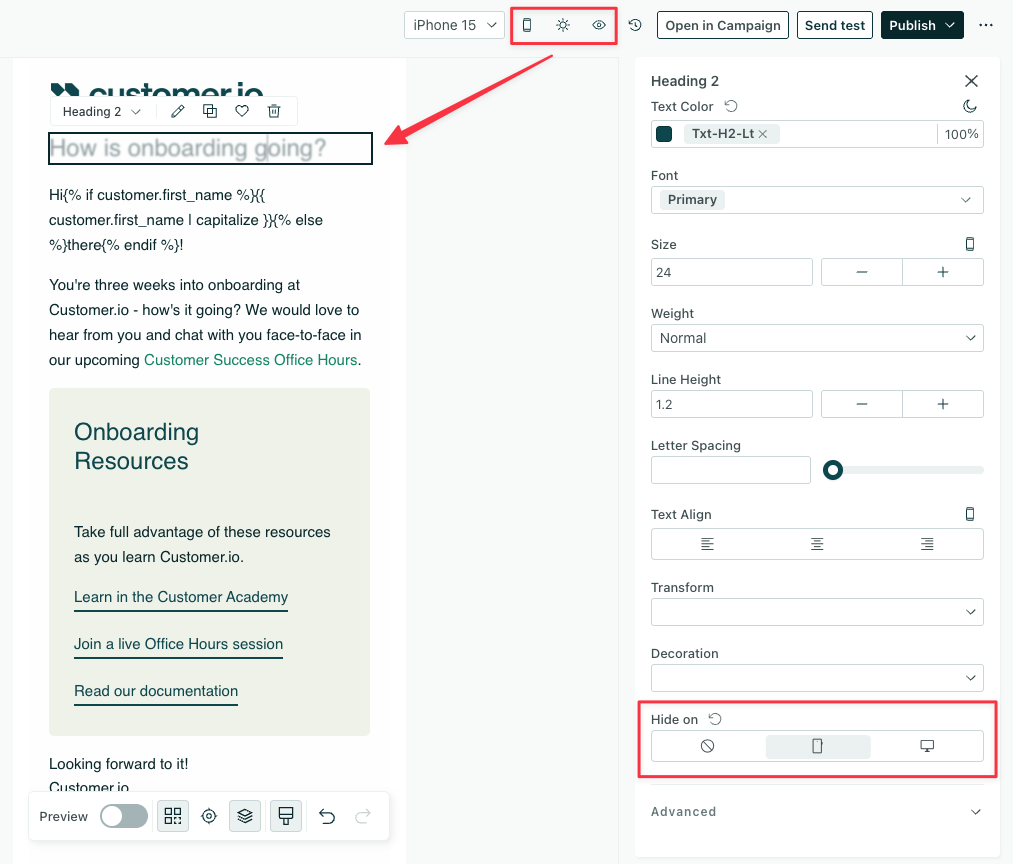Click the Open in Campaign button
The height and width of the screenshot is (864, 1013).
(723, 25)
